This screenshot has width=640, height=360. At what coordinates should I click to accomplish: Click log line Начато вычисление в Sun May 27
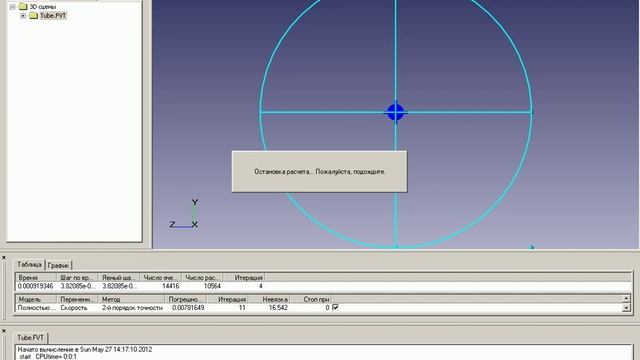coord(85,349)
